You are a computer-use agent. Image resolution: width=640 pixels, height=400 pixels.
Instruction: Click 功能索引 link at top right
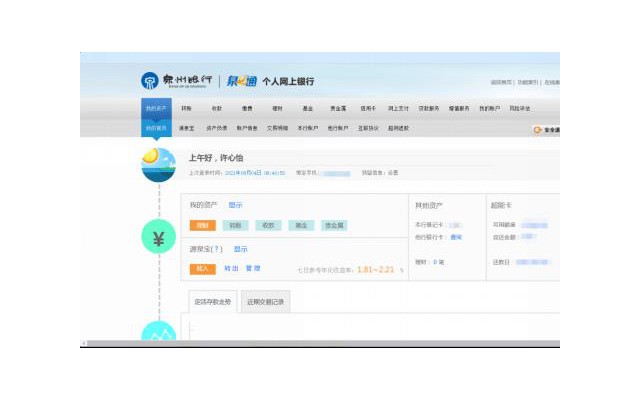click(528, 82)
